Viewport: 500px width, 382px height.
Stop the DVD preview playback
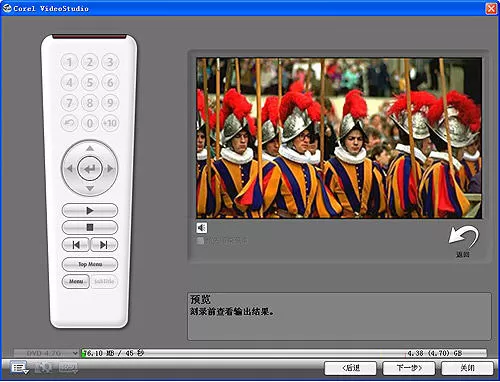90,227
